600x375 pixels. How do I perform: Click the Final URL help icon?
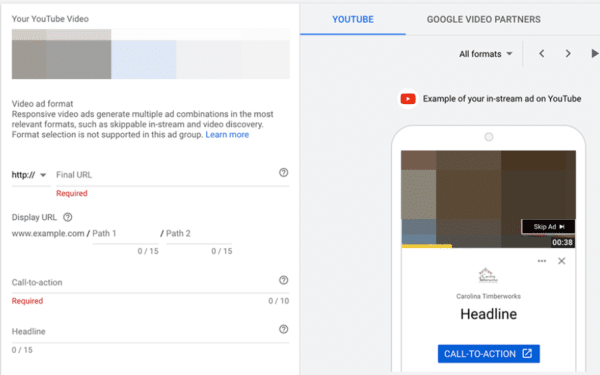283,173
